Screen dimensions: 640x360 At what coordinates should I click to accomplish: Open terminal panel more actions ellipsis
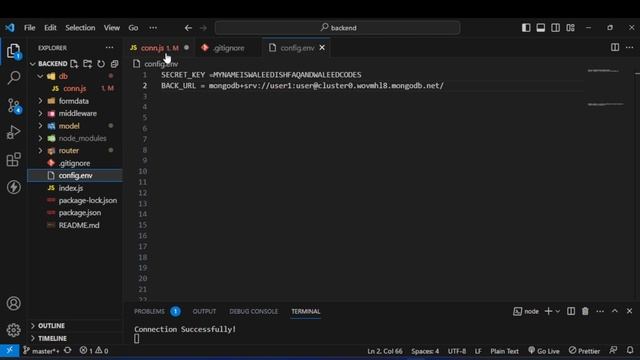click(600, 311)
